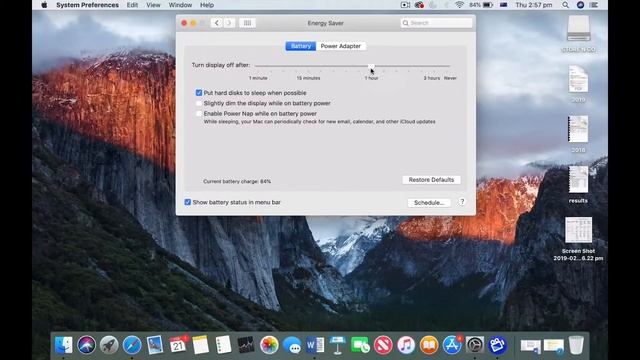Open Reminders list icon in Dock
This screenshot has width=640, height=360.
[x=223, y=345]
